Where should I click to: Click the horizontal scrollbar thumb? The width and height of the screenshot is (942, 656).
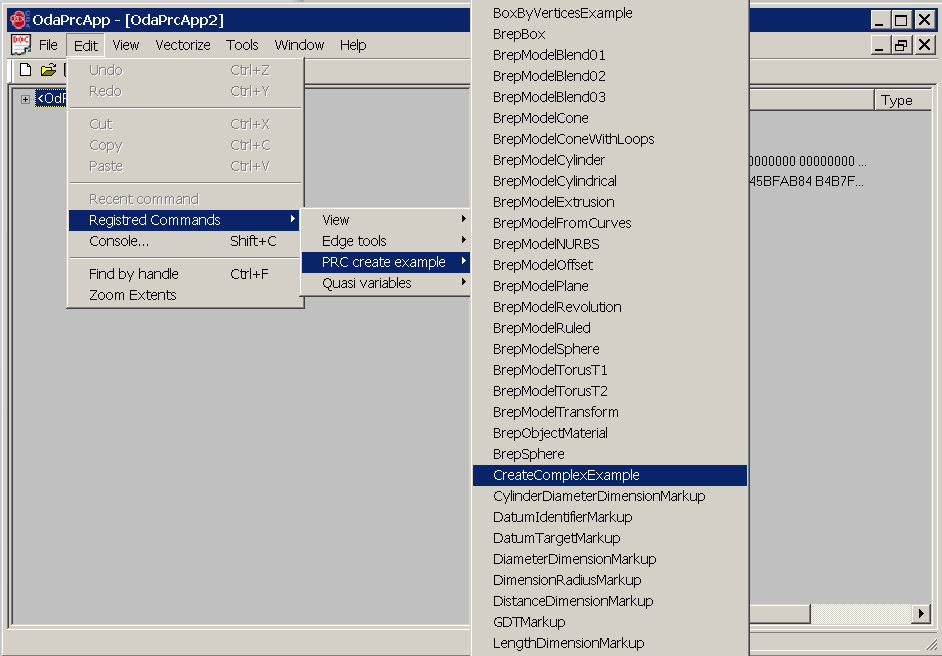coord(780,614)
